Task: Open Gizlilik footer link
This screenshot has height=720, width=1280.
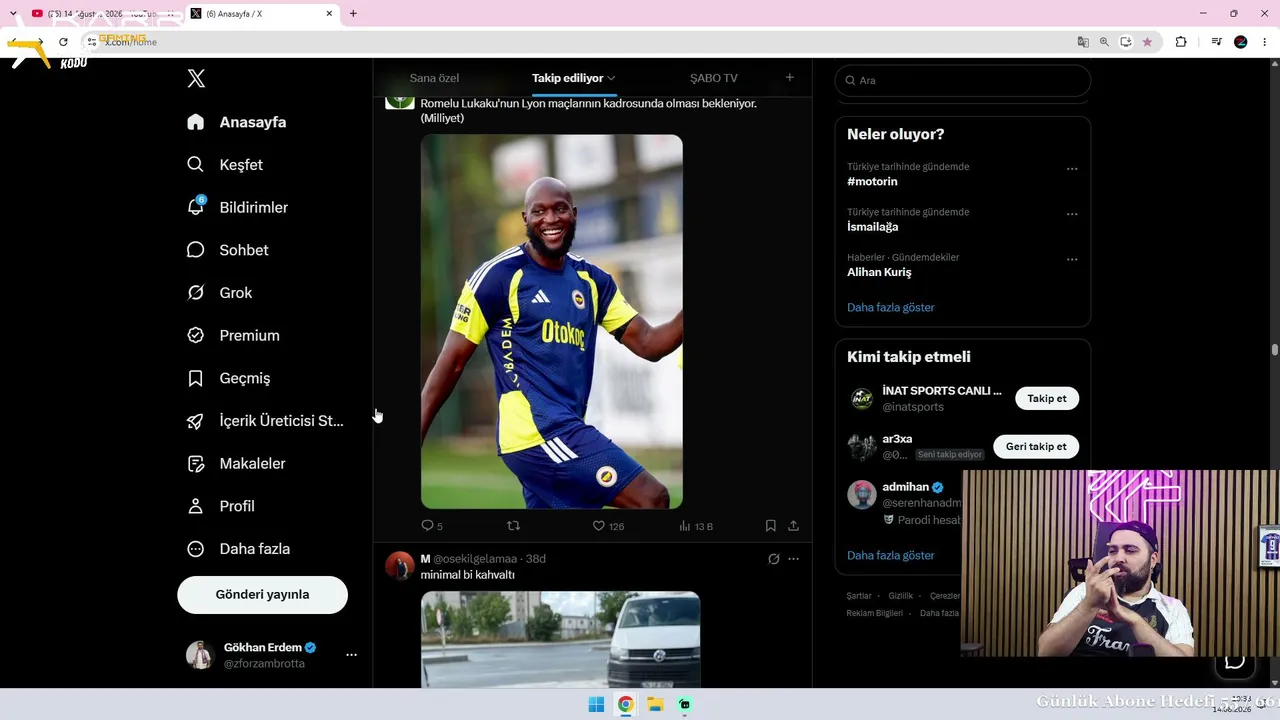Action: (x=900, y=596)
